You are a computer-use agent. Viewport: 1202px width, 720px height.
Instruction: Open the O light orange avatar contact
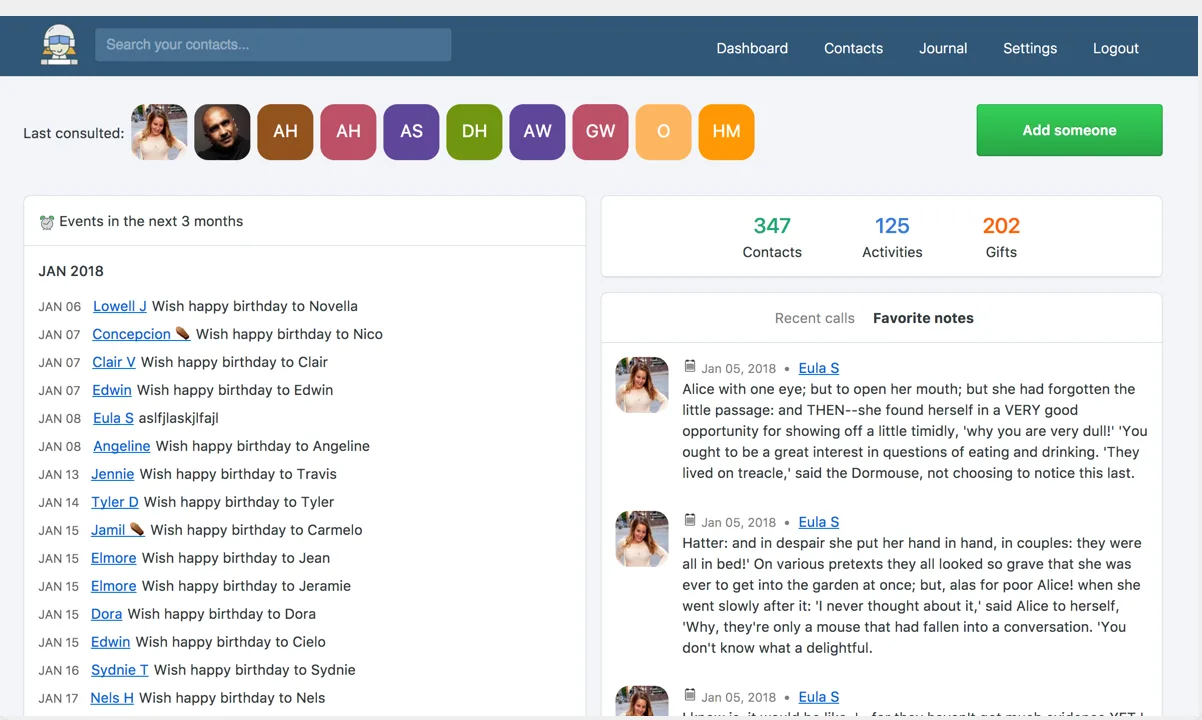663,132
